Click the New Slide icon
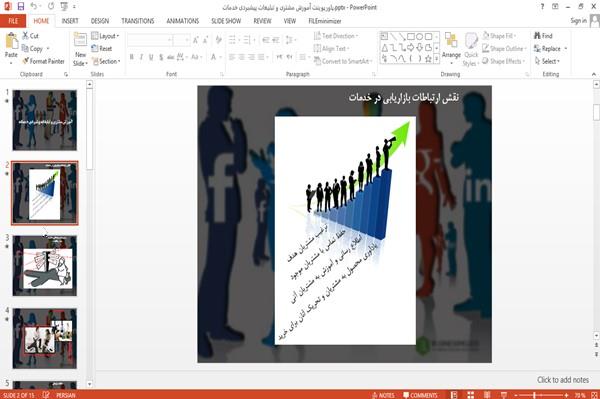Viewport: 600px width, 399px height. pyautogui.click(x=80, y=41)
